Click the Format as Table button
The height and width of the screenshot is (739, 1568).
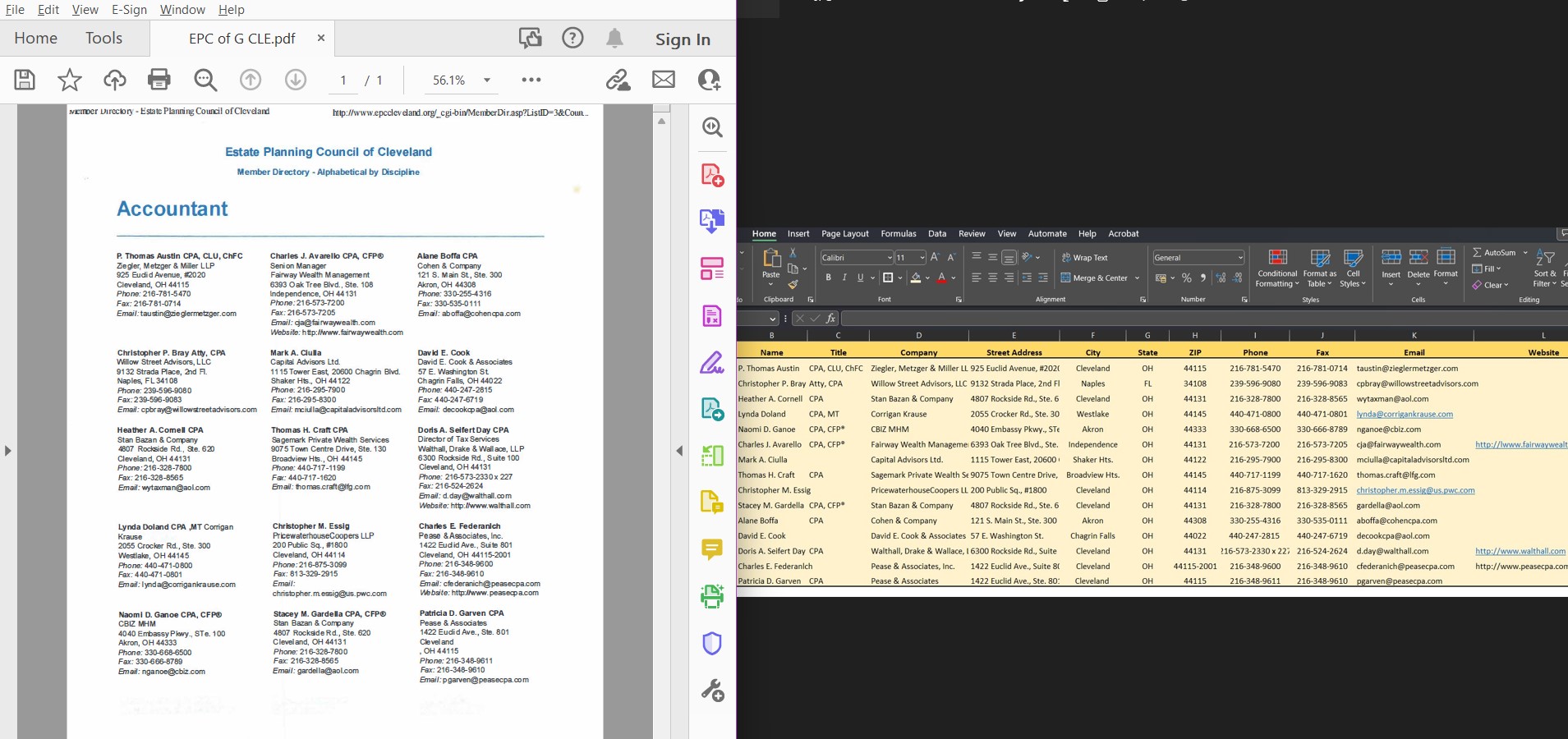pos(1319,268)
